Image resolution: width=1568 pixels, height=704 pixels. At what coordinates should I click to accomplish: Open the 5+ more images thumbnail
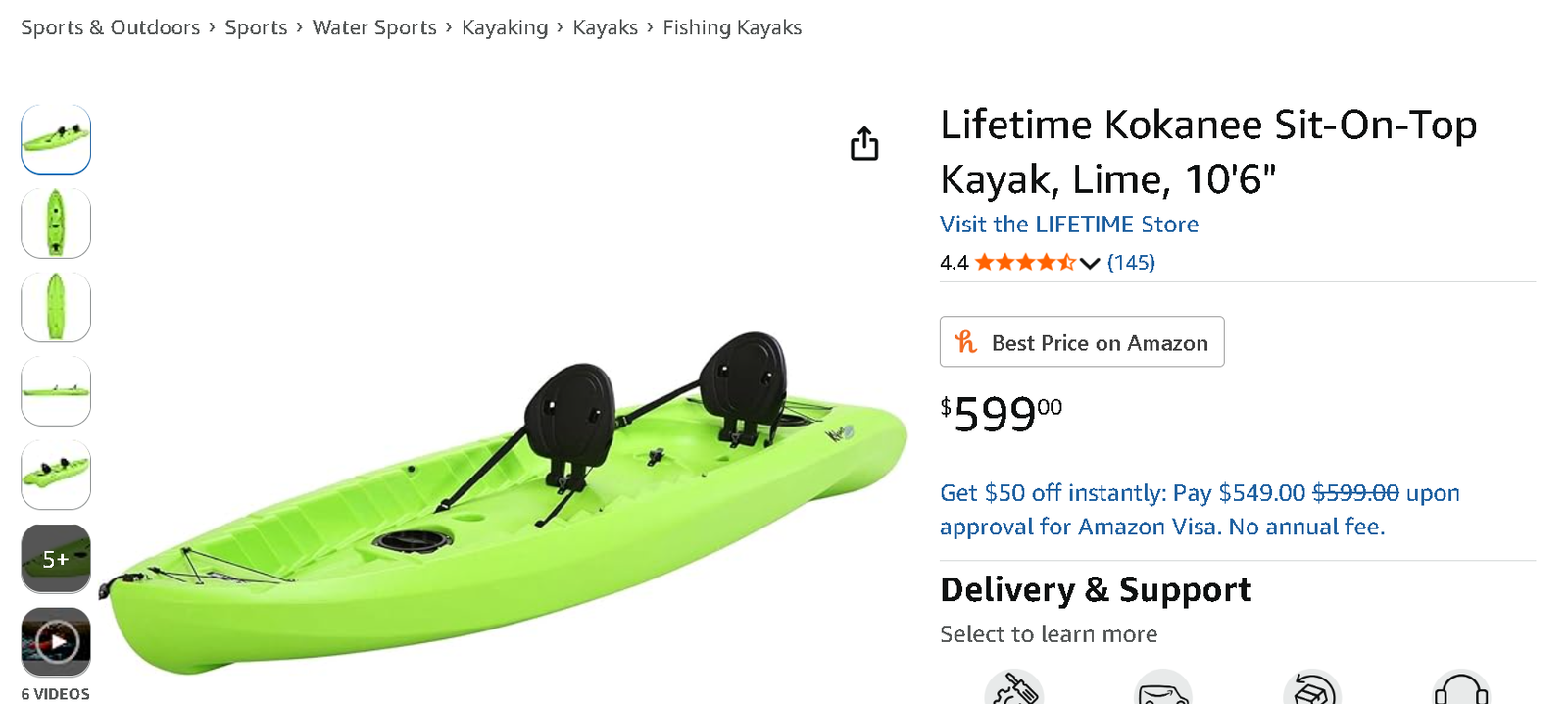tap(56, 559)
